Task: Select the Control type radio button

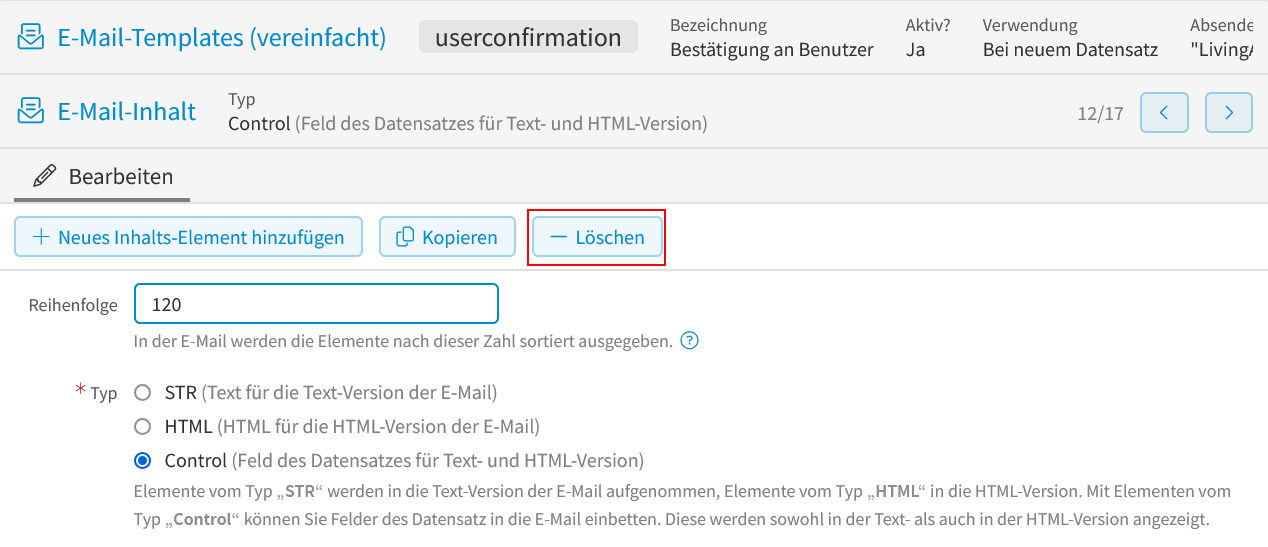Action: (x=143, y=461)
